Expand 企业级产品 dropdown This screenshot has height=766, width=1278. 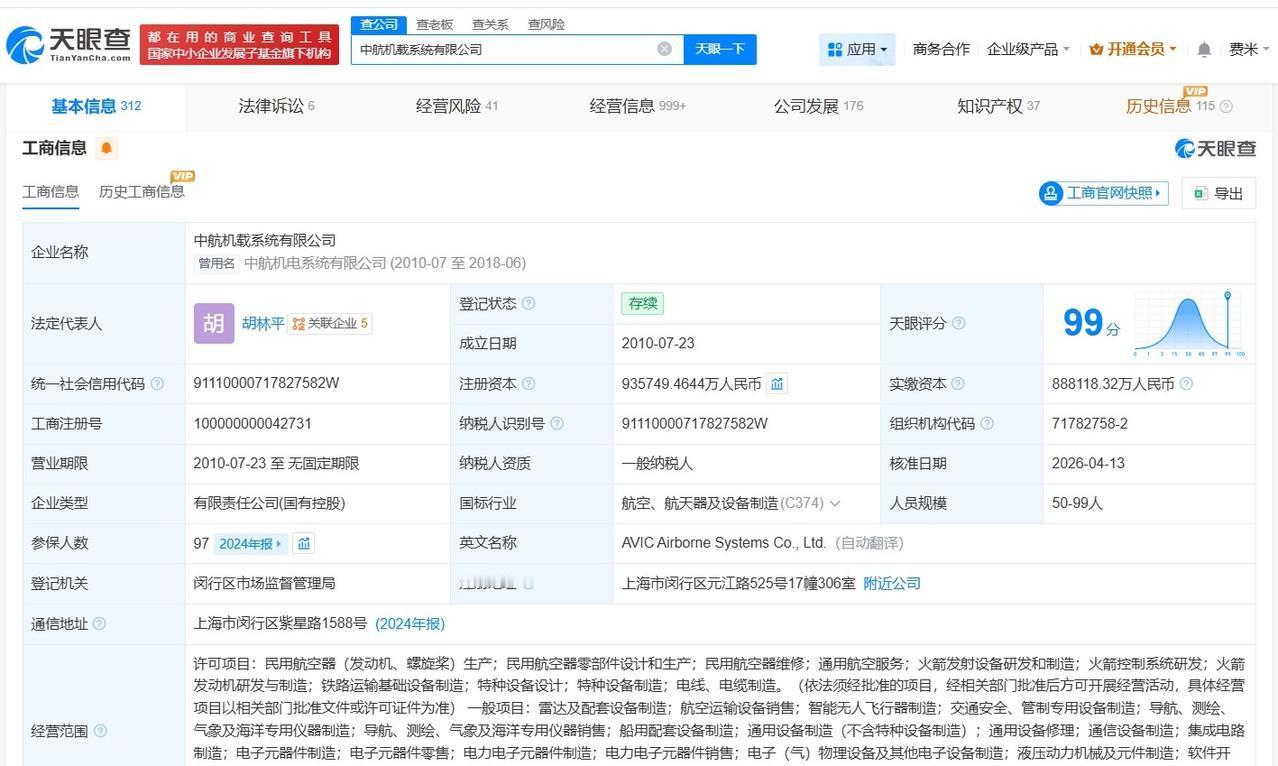[x=1028, y=49]
